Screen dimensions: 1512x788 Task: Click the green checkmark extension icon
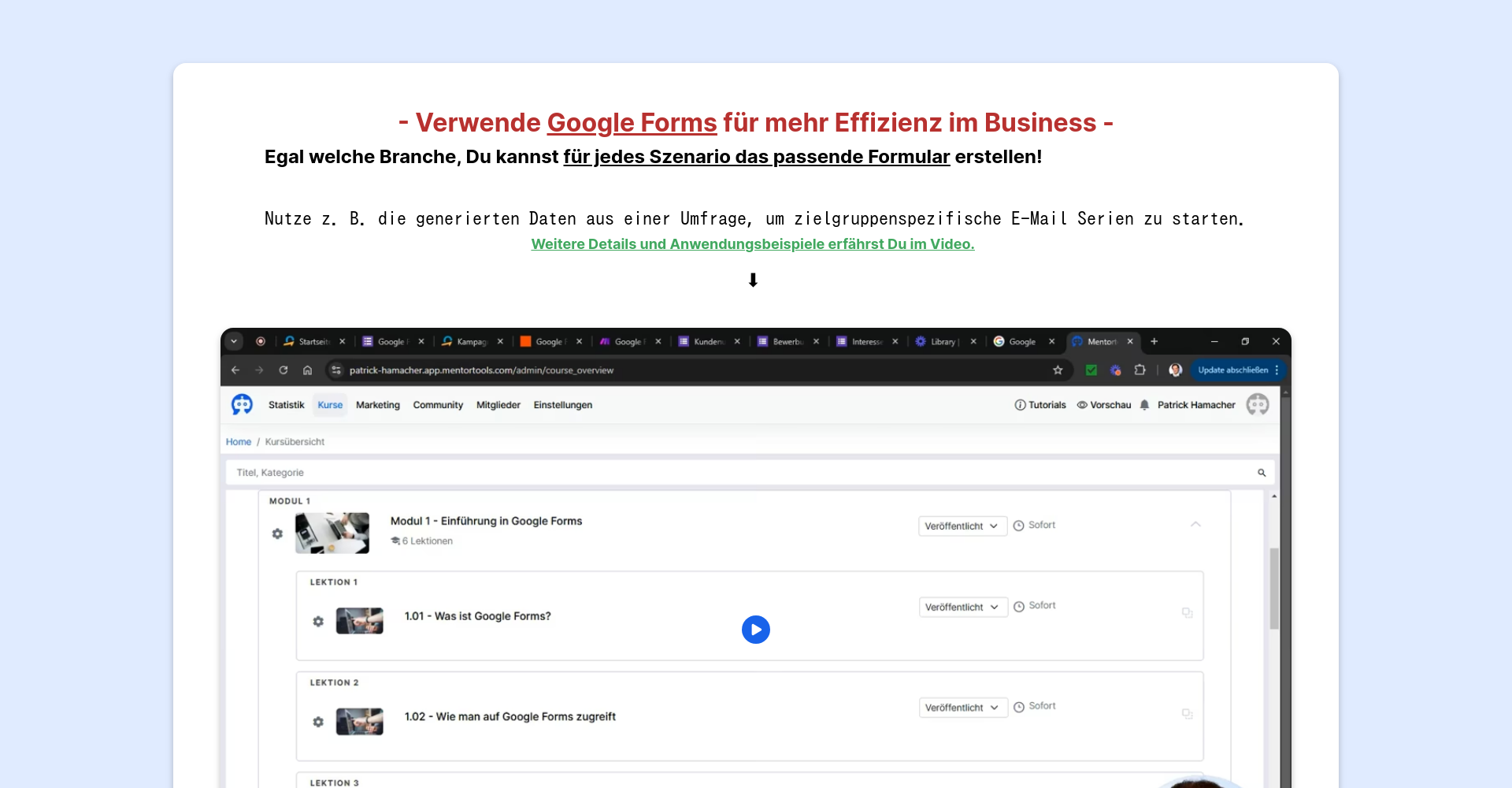click(1091, 370)
